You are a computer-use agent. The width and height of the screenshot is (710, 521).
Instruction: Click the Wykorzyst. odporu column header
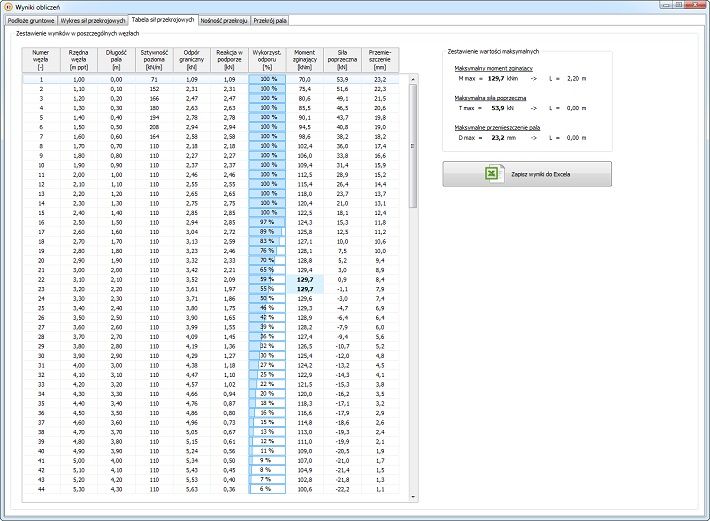point(267,60)
